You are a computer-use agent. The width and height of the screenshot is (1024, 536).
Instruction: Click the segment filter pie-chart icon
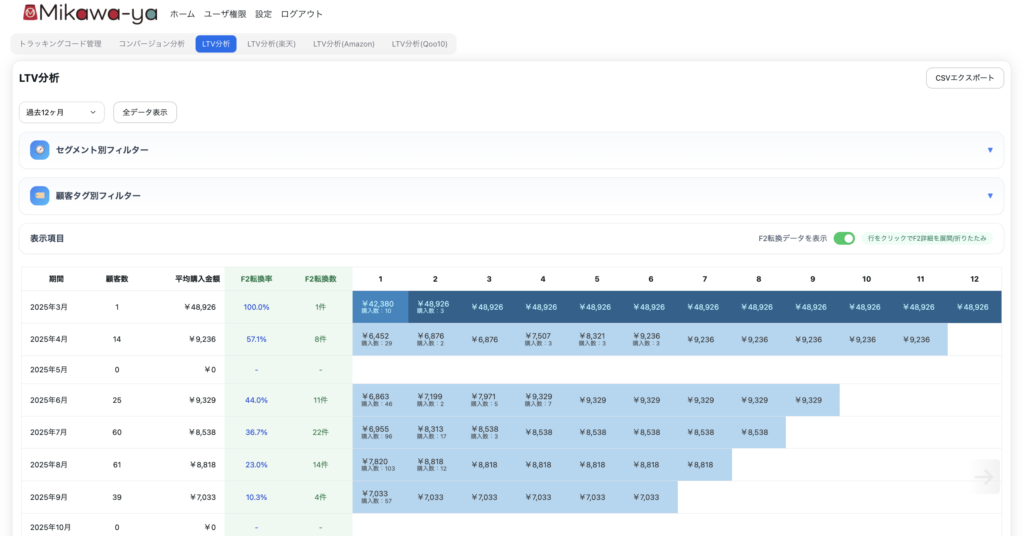coord(40,150)
